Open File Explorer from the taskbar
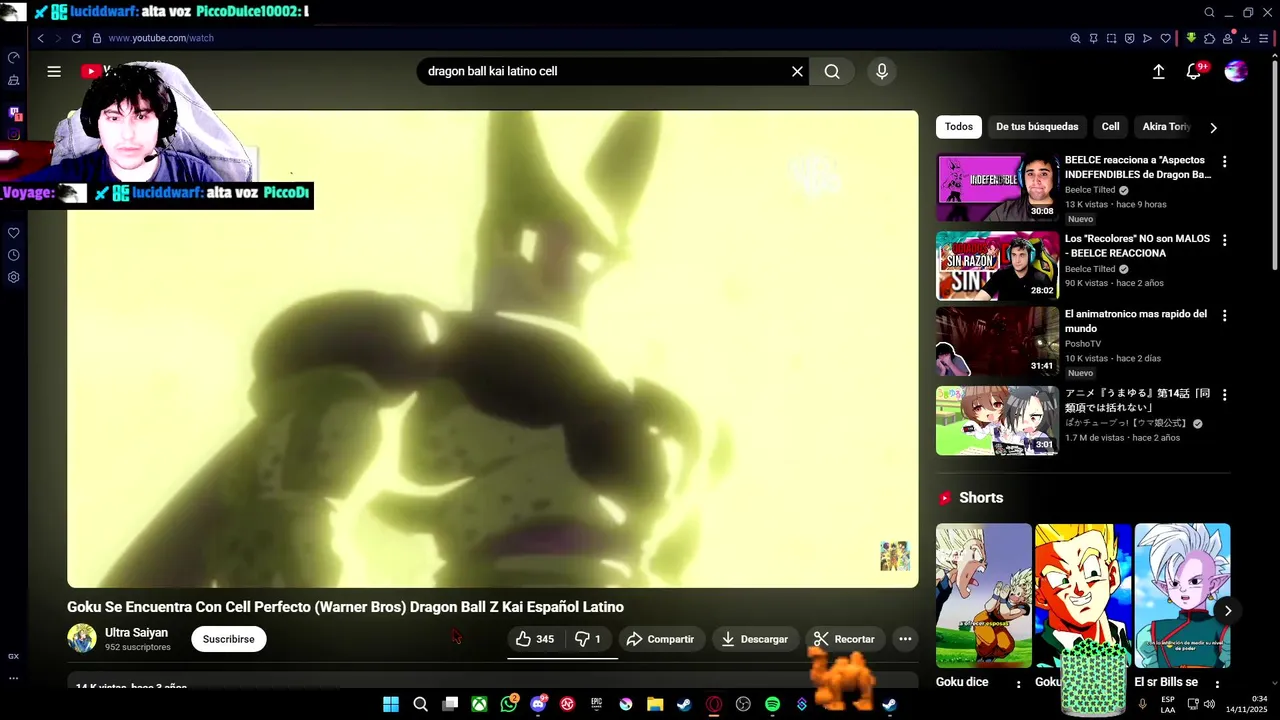 tap(655, 704)
